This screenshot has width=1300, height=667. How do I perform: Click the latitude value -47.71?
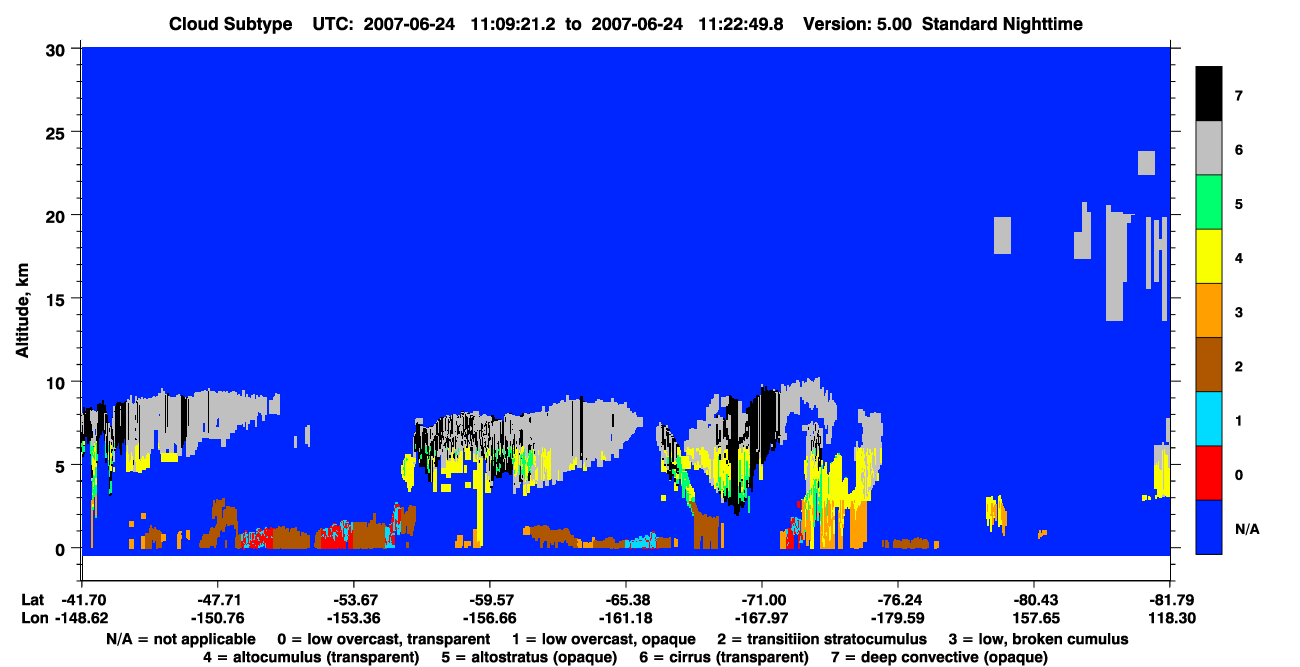(217, 600)
